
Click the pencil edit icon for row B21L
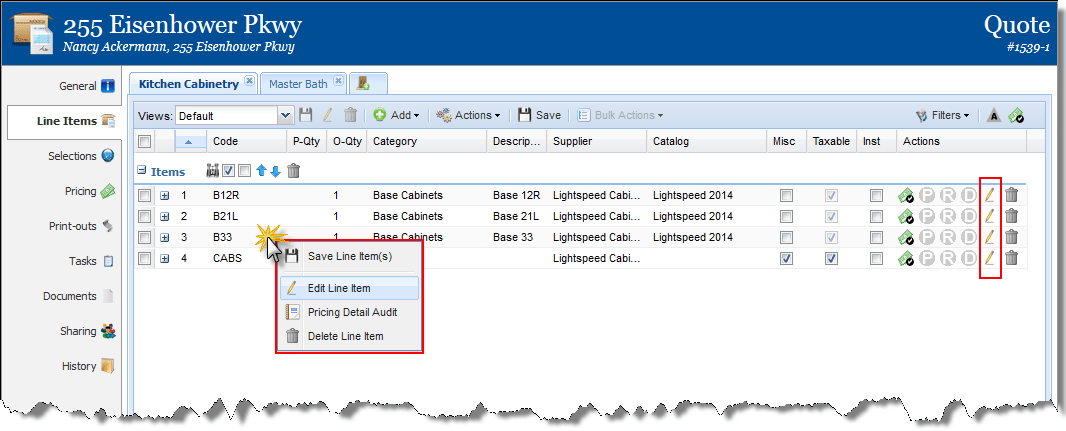[990, 216]
